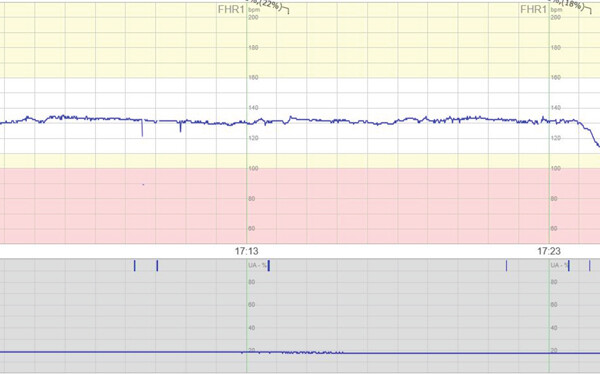Viewport: 600px width, 374px height.
Task: Select the second event tick mark in UA panel
Action: click(x=157, y=266)
